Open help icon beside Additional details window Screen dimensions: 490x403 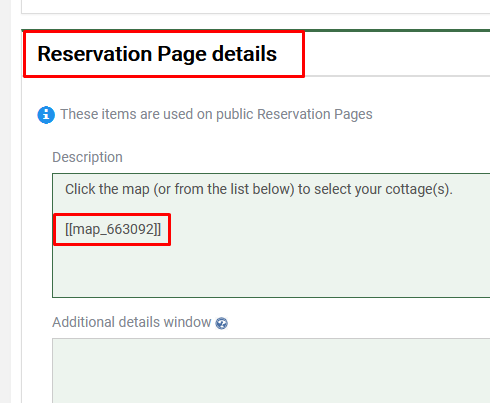tap(221, 323)
